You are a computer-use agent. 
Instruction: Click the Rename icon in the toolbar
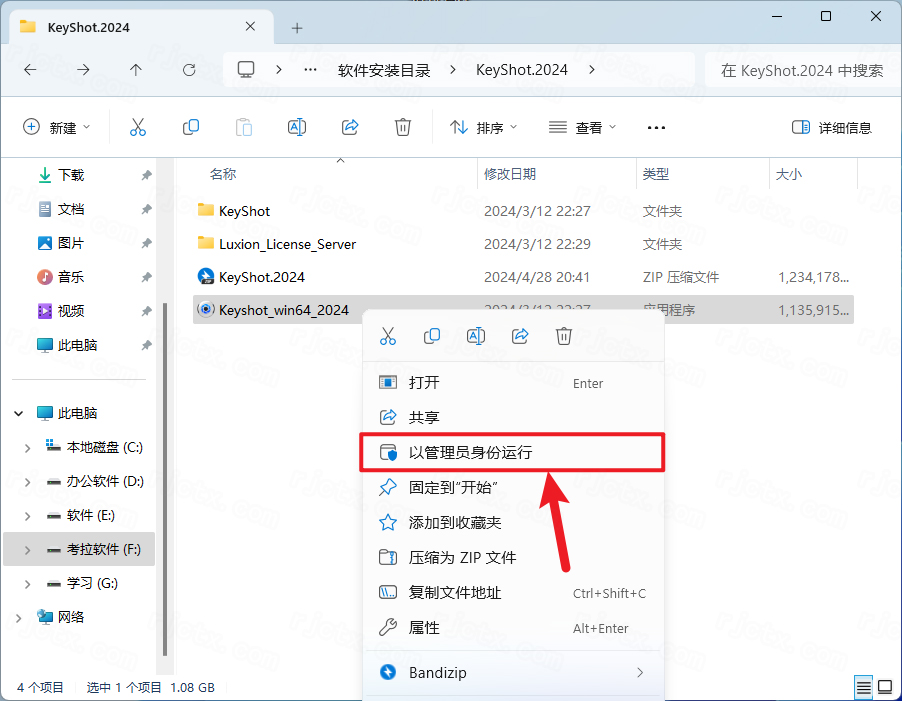[297, 127]
